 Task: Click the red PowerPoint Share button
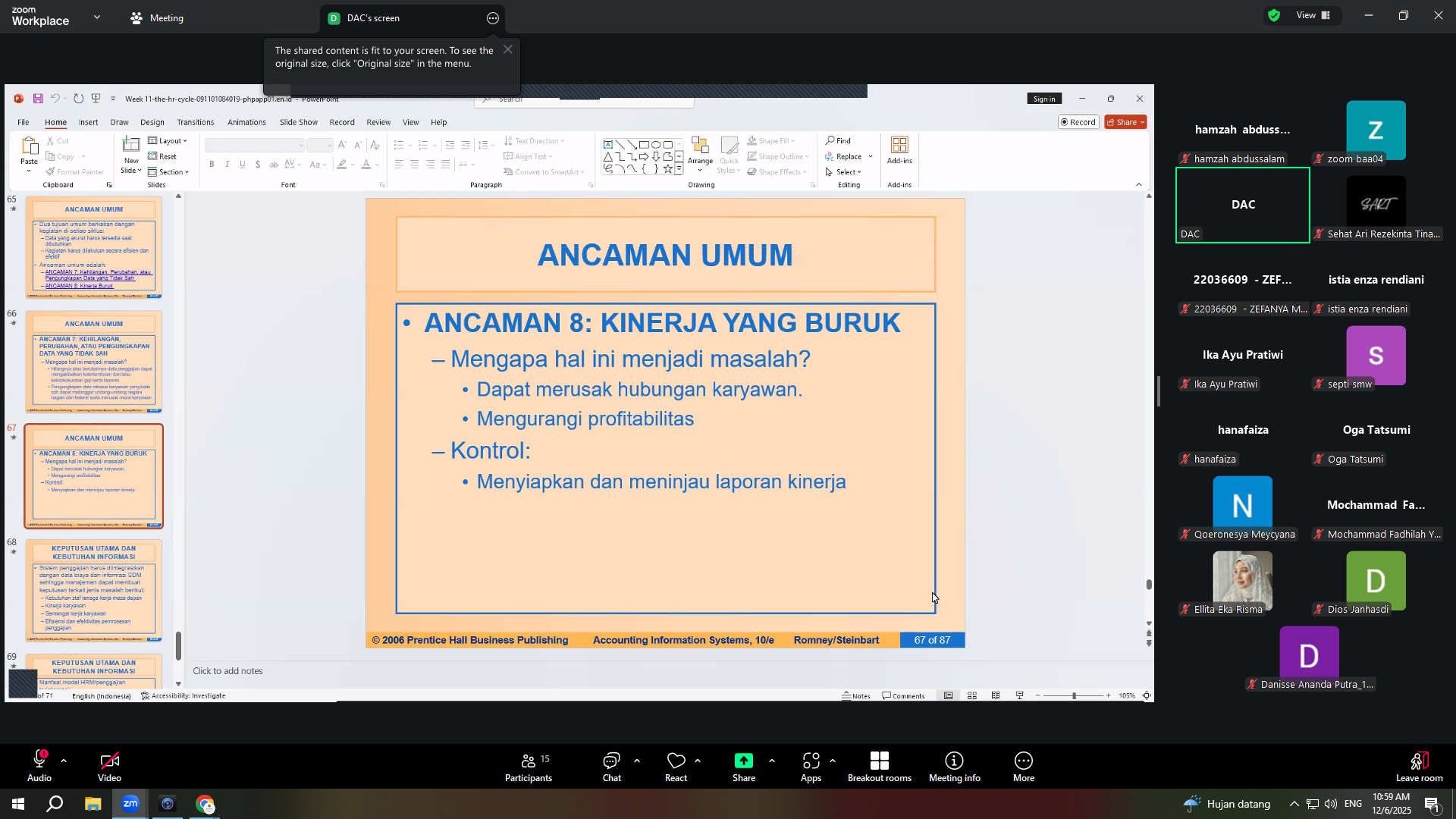click(1125, 122)
